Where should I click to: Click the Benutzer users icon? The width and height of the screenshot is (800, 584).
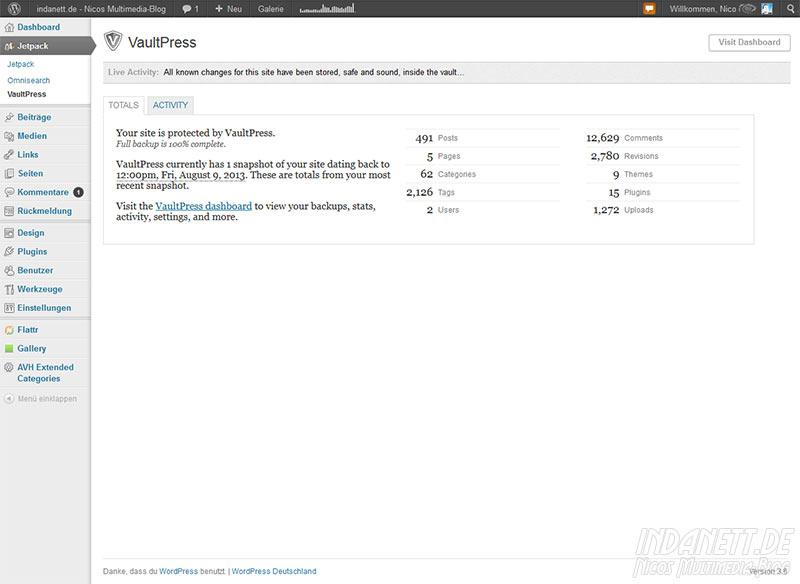tap(9, 270)
